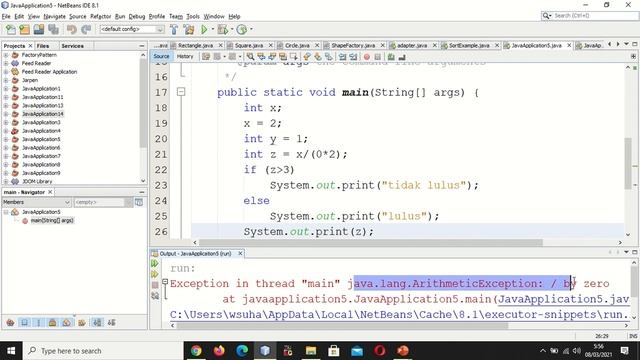Click the yellow Re-run with different parameters icon
The image size is (640, 360).
click(155, 274)
